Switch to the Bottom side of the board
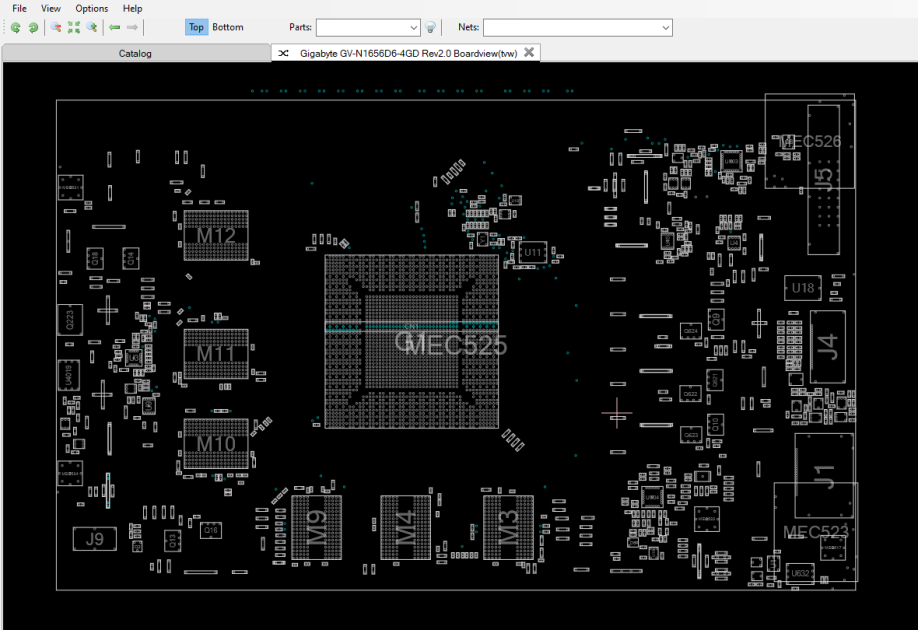The image size is (918, 630). pos(228,27)
